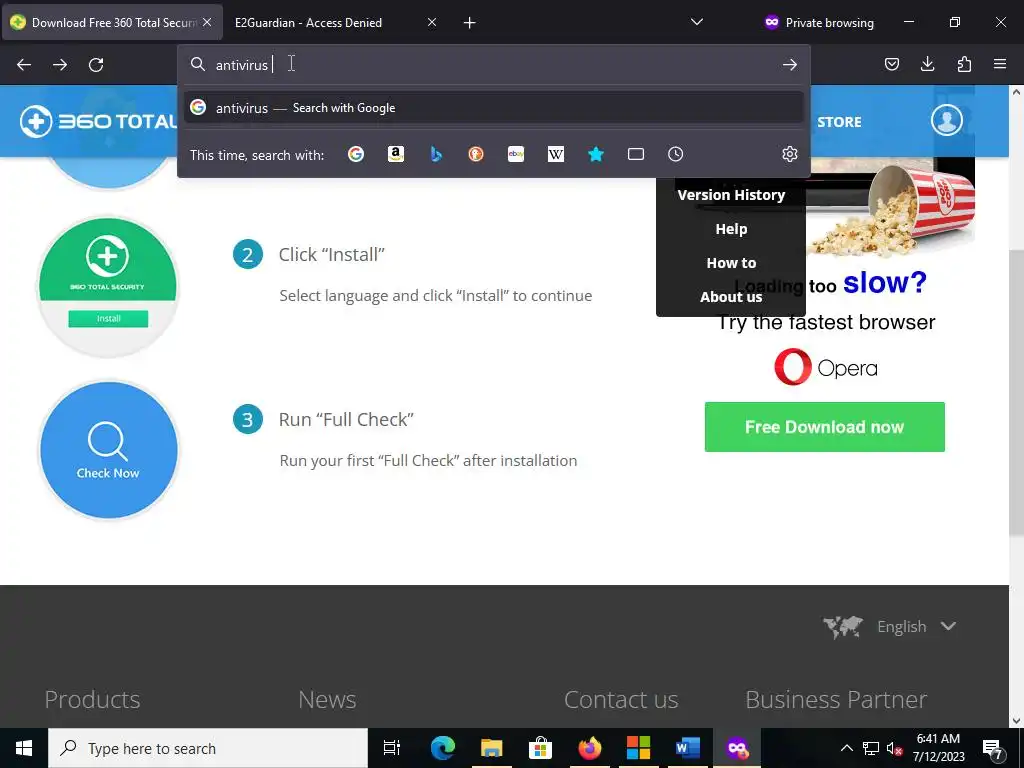Open the Extensions puzzle icon

[964, 64]
